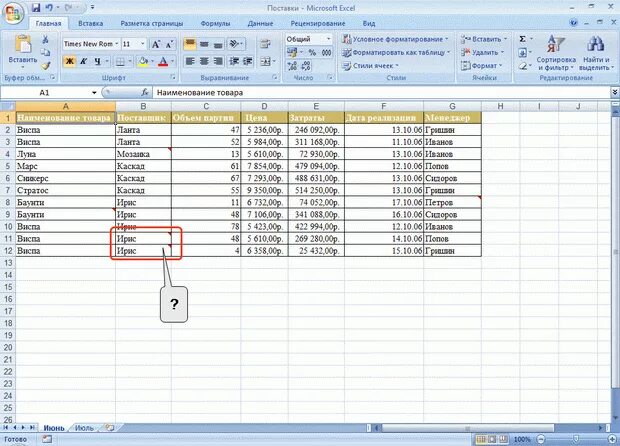Image resolution: width=620 pixels, height=446 pixels.
Task: Click the Fill down icon
Action: pos(522,52)
